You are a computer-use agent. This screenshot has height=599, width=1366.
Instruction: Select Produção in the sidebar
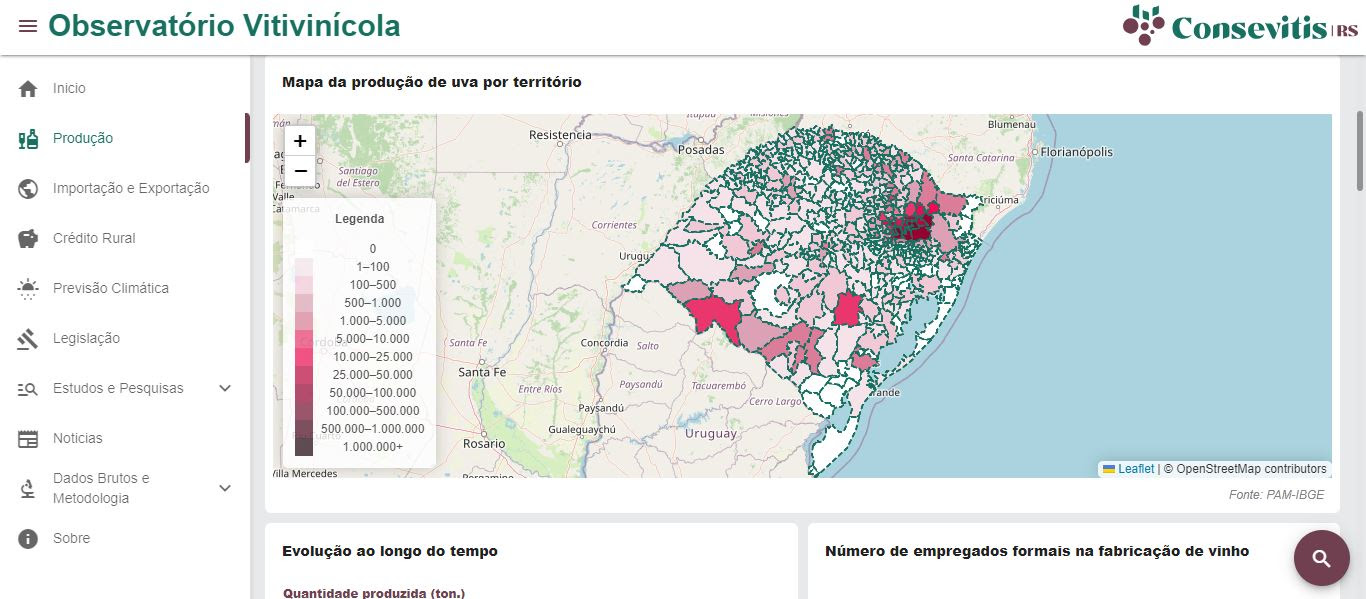83,139
